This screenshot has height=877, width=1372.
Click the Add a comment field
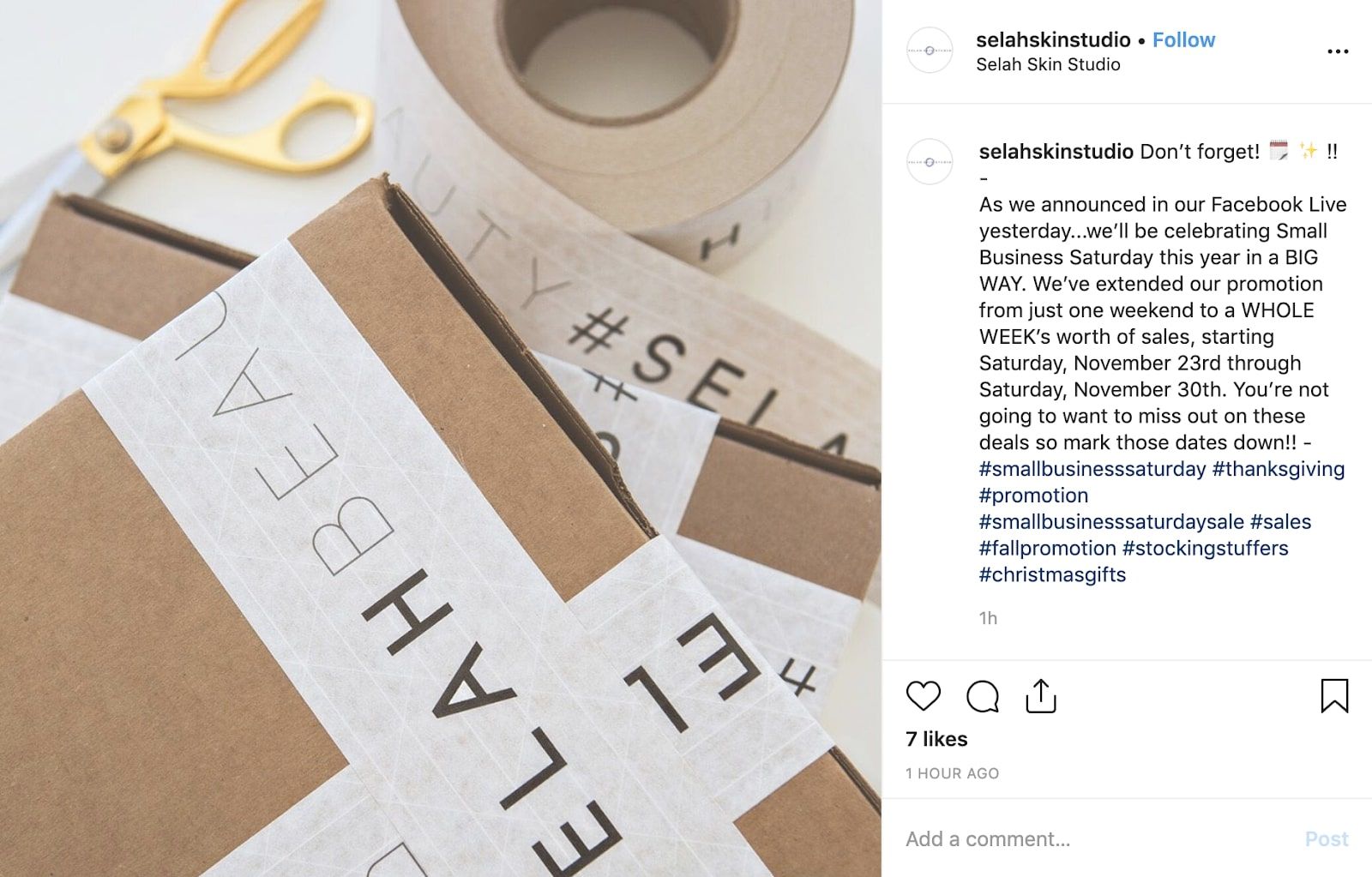[1098, 839]
